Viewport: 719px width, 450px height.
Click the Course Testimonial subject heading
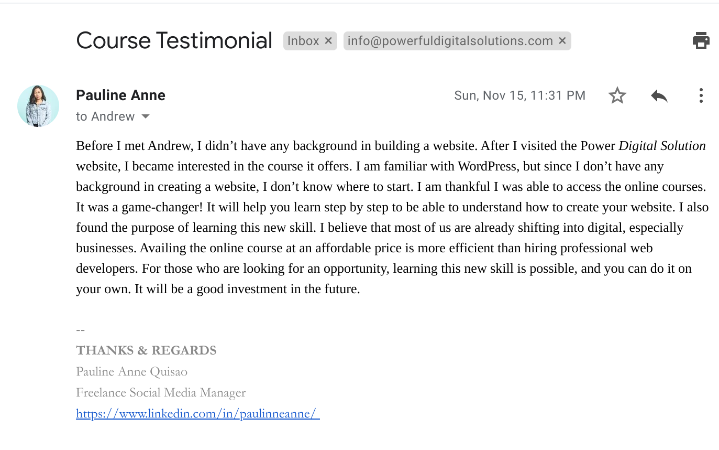[x=174, y=41]
